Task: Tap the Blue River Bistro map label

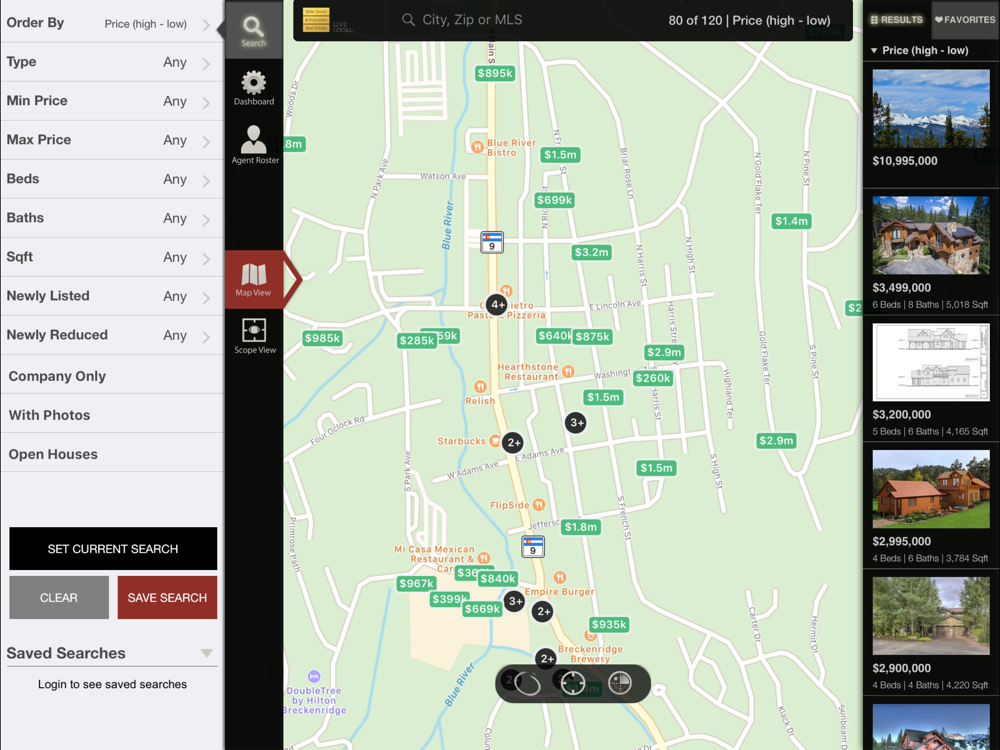Action: (x=511, y=147)
